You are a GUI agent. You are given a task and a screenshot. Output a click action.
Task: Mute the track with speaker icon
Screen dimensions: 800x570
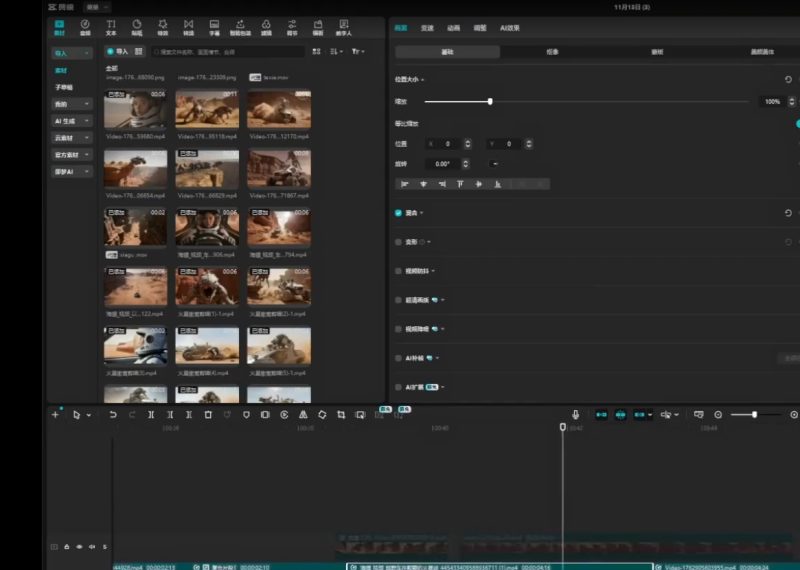92,547
